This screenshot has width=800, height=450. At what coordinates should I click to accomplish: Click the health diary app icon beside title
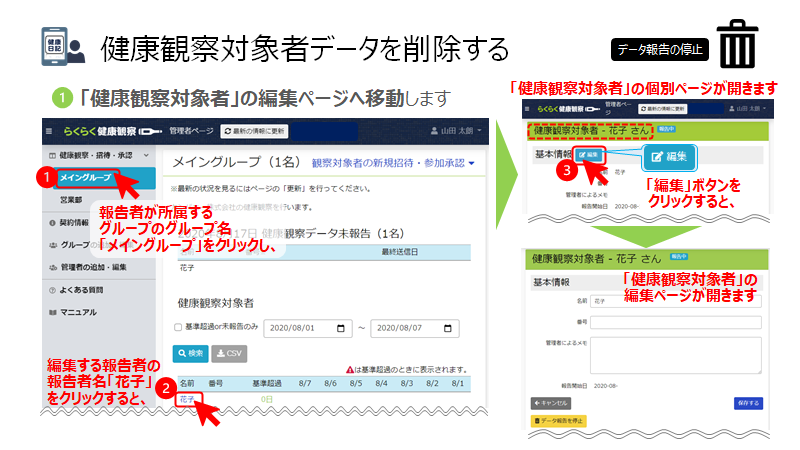click(x=57, y=48)
